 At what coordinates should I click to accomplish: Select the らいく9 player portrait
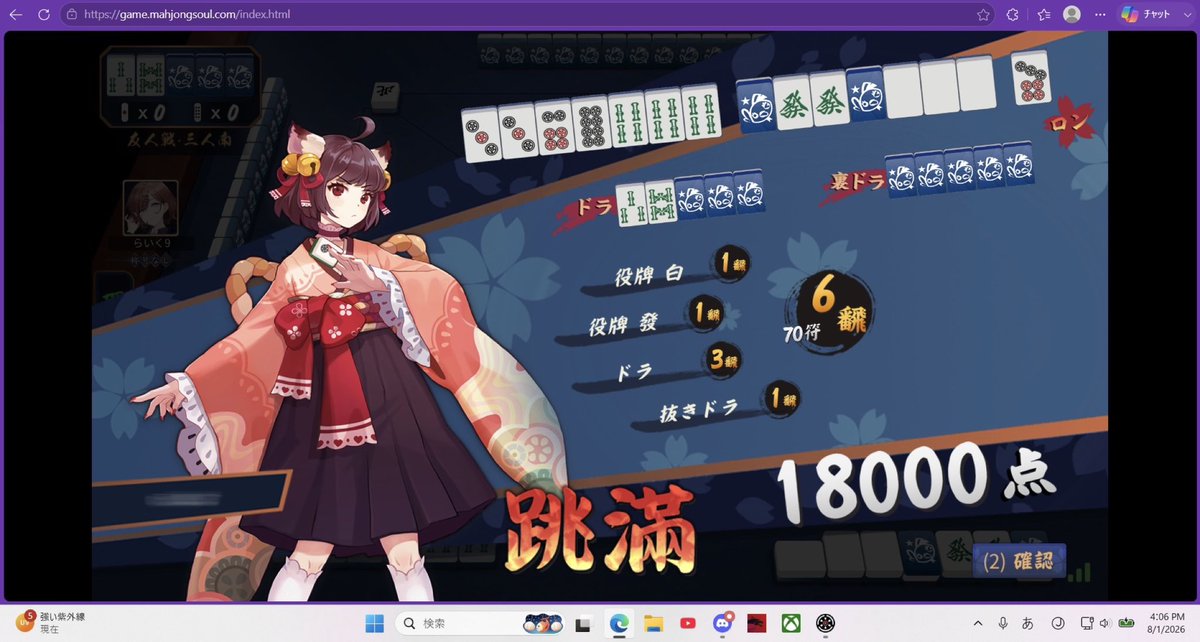150,207
